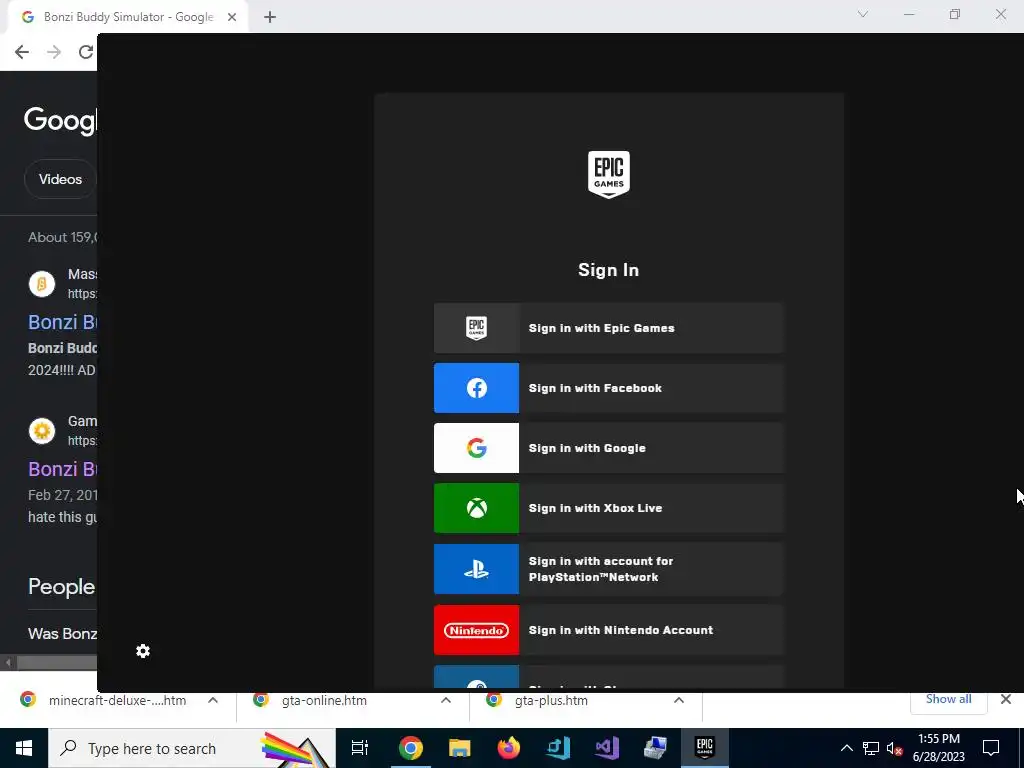Sign in with Nintendo Account button
Screen dimensions: 1024x768
[x=608, y=630]
